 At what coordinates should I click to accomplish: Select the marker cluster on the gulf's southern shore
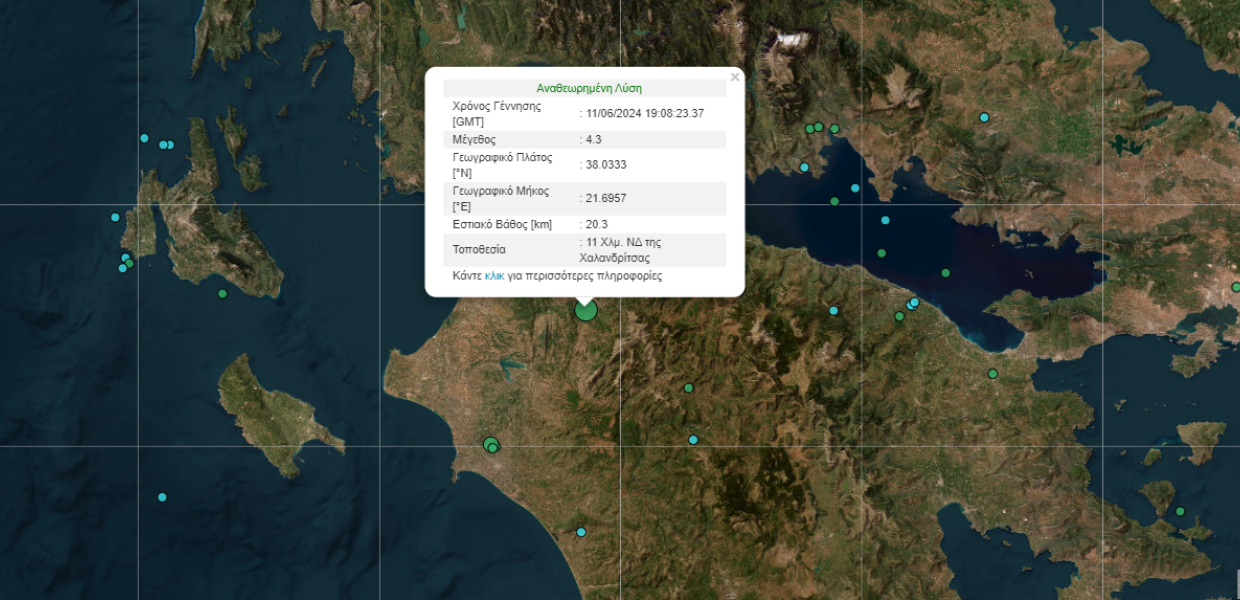pyautogui.click(x=909, y=306)
